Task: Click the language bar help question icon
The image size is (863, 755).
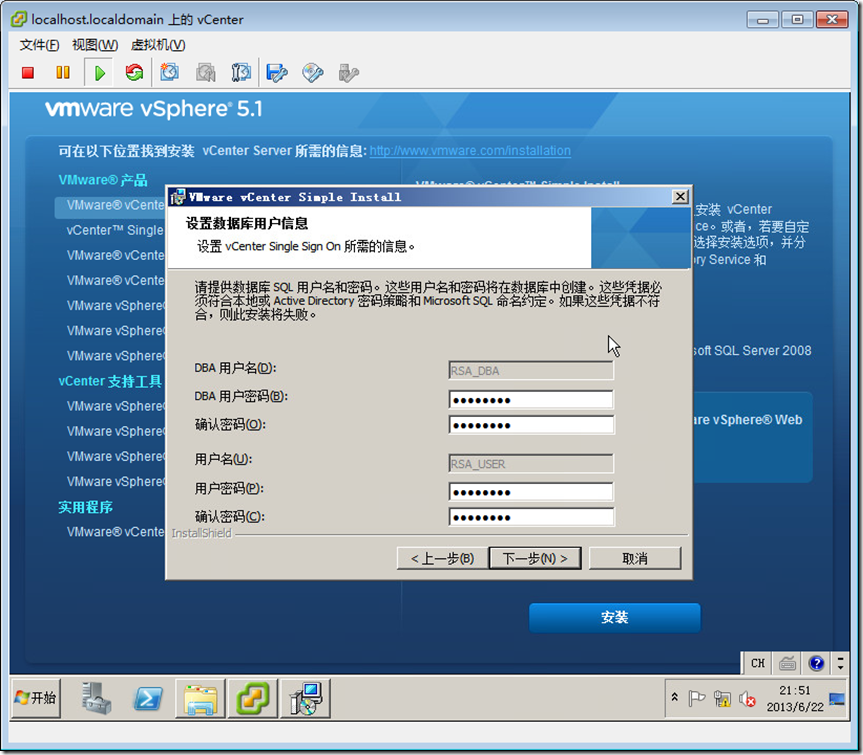Action: (x=816, y=663)
